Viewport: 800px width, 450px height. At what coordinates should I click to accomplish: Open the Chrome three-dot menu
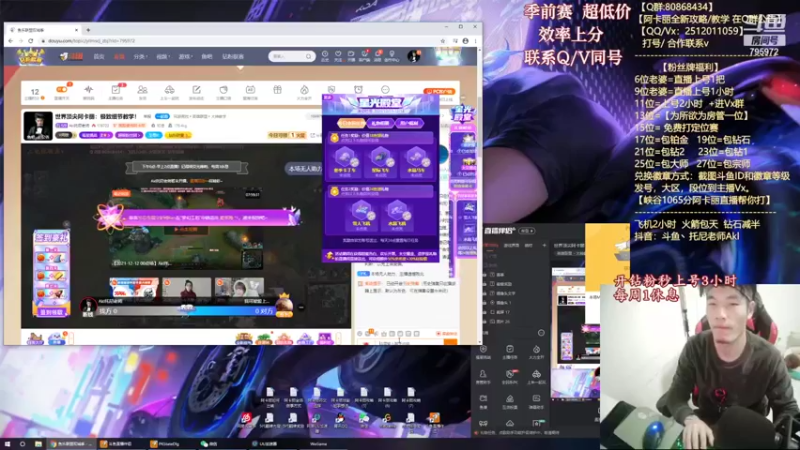click(476, 41)
